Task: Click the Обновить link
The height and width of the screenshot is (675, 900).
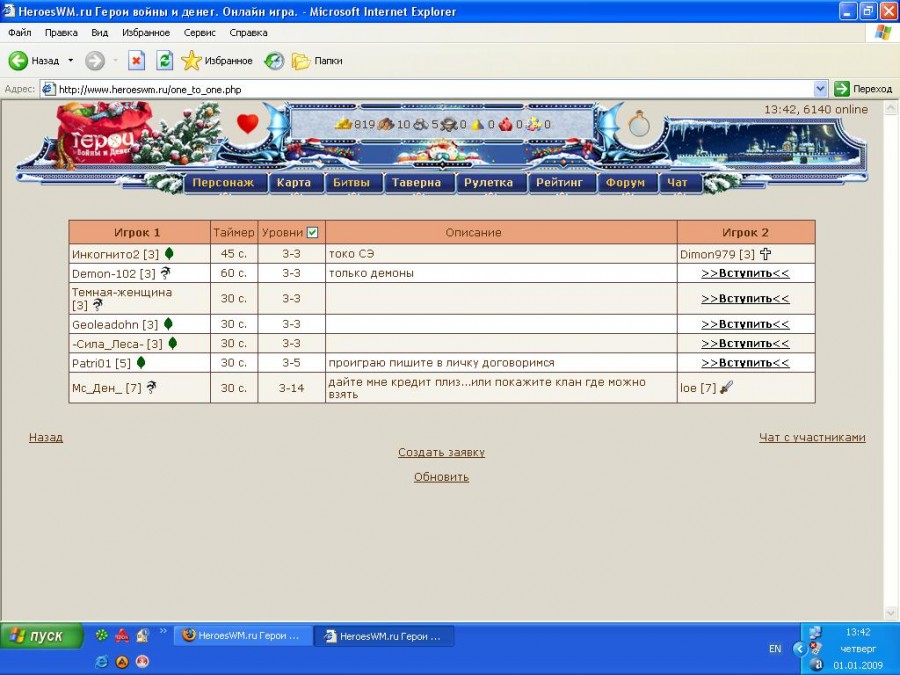Action: [441, 477]
